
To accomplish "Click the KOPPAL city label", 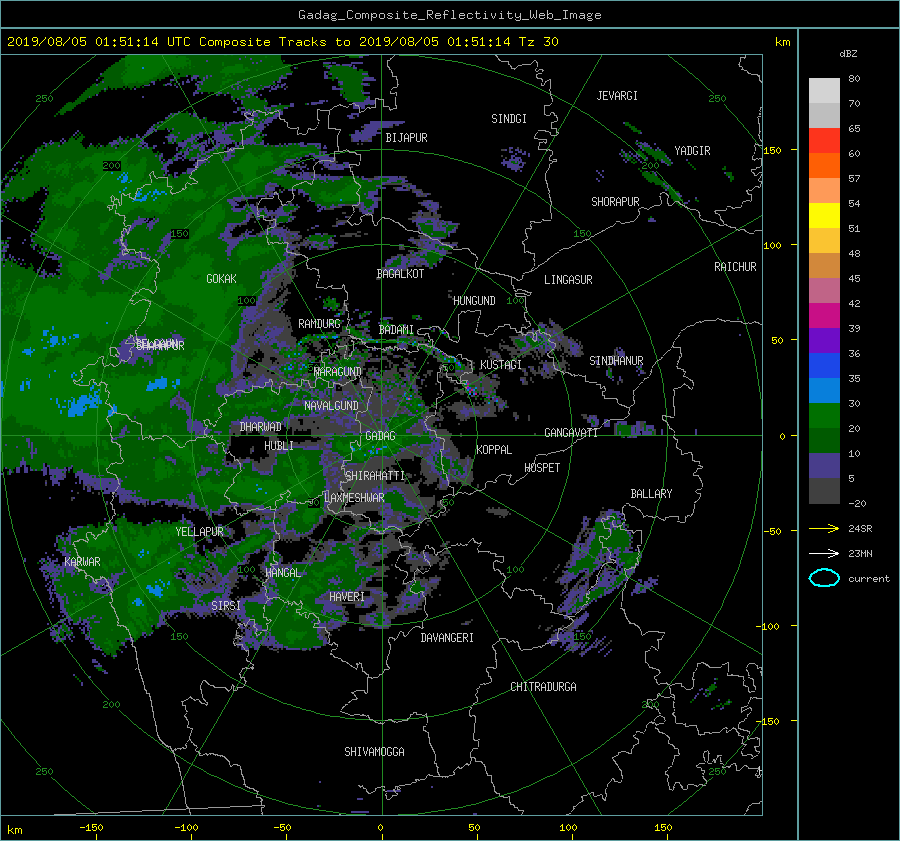I will tap(494, 450).
